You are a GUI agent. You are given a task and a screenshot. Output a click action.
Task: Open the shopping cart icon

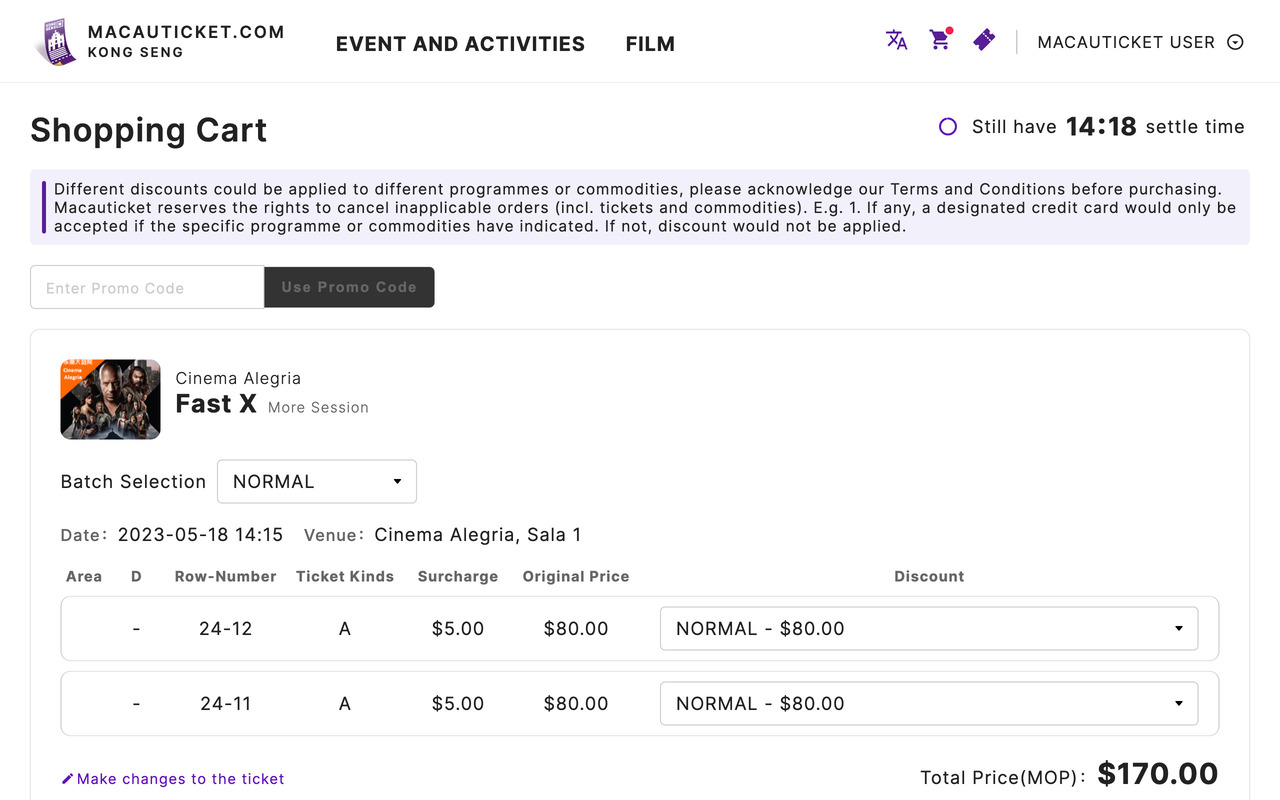point(940,40)
